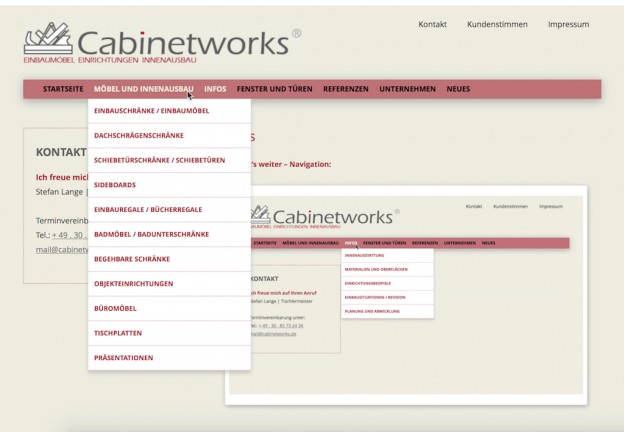Screen dimensions: 624x432
Task: Expand FENSTER UND TÜREN in the main navigation
Action: pyautogui.click(x=274, y=89)
